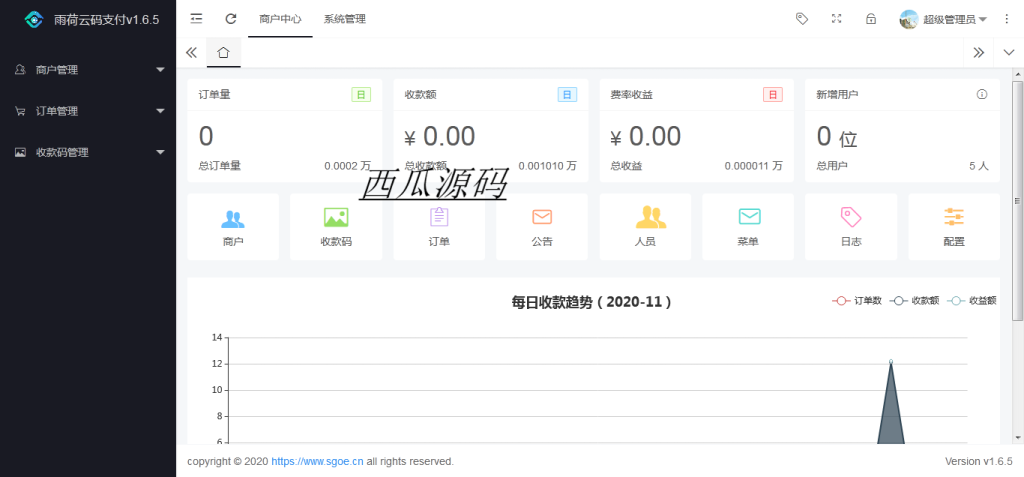
Task: Click the red 日 badge on 费率收益
Action: click(773, 95)
